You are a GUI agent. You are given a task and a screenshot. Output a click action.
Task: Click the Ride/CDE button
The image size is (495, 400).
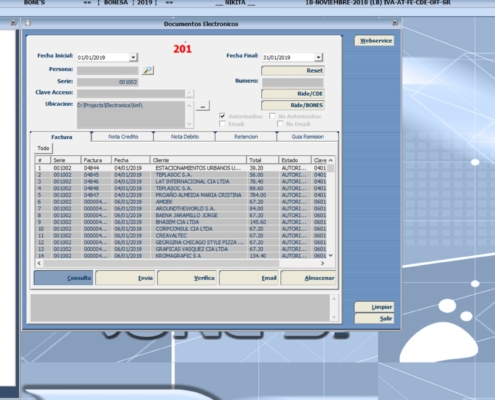(x=293, y=94)
